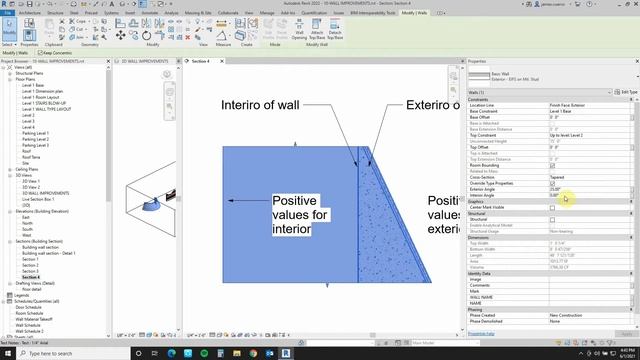Select Section 4 in Project Browser
640x360 pixels.
pyautogui.click(x=31, y=277)
